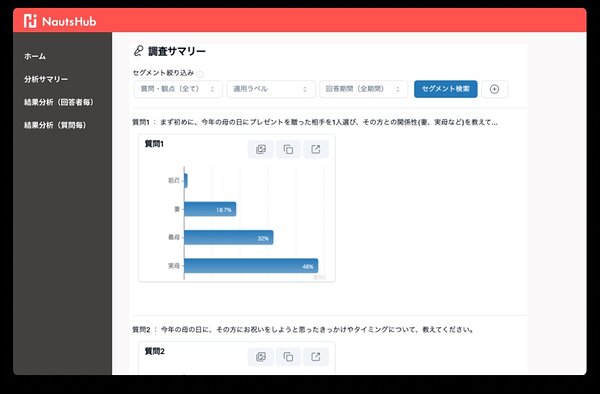Open the 回答期間（全期間） dropdown

pos(364,89)
